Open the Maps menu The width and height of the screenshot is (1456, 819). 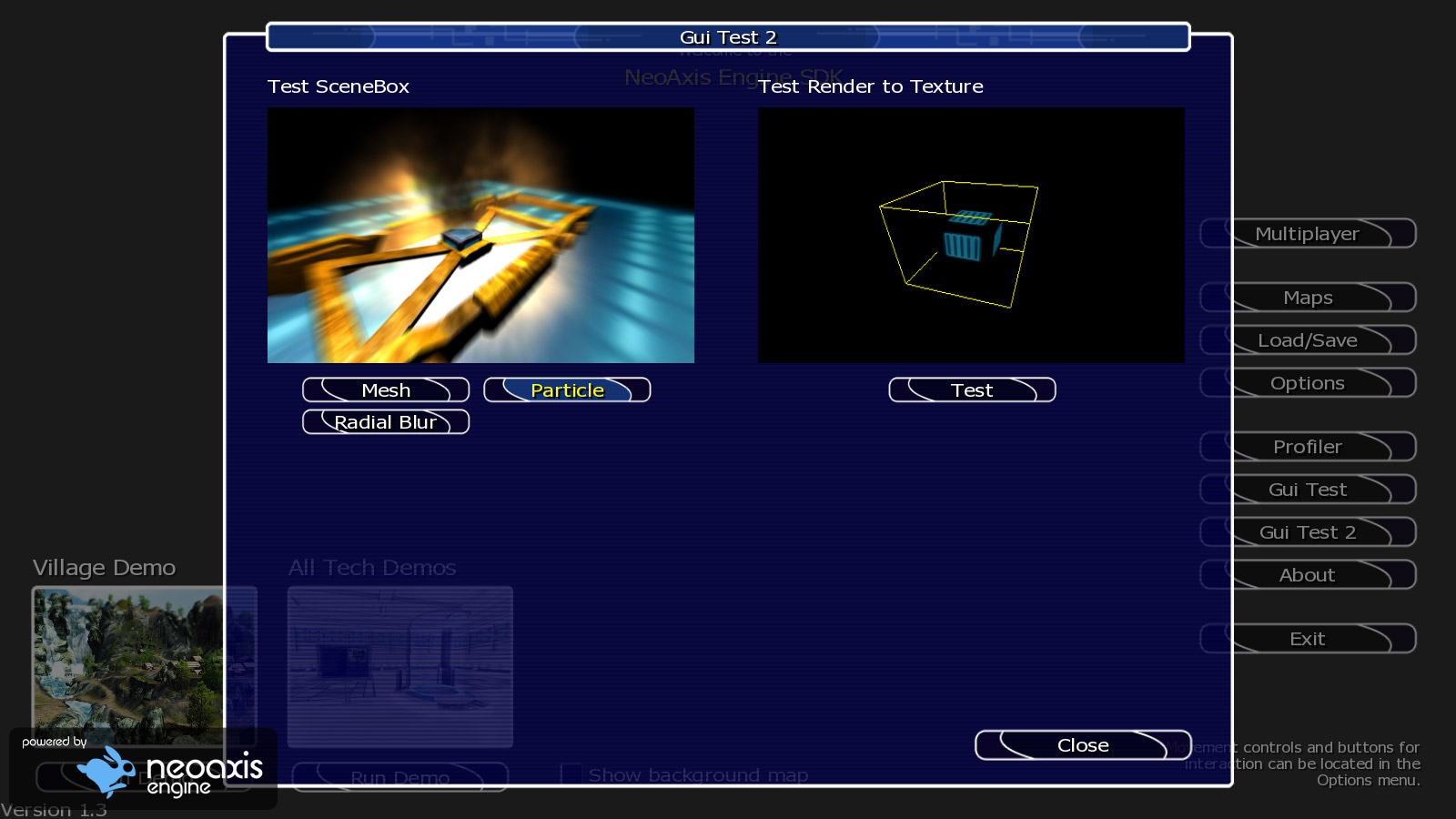click(x=1308, y=297)
